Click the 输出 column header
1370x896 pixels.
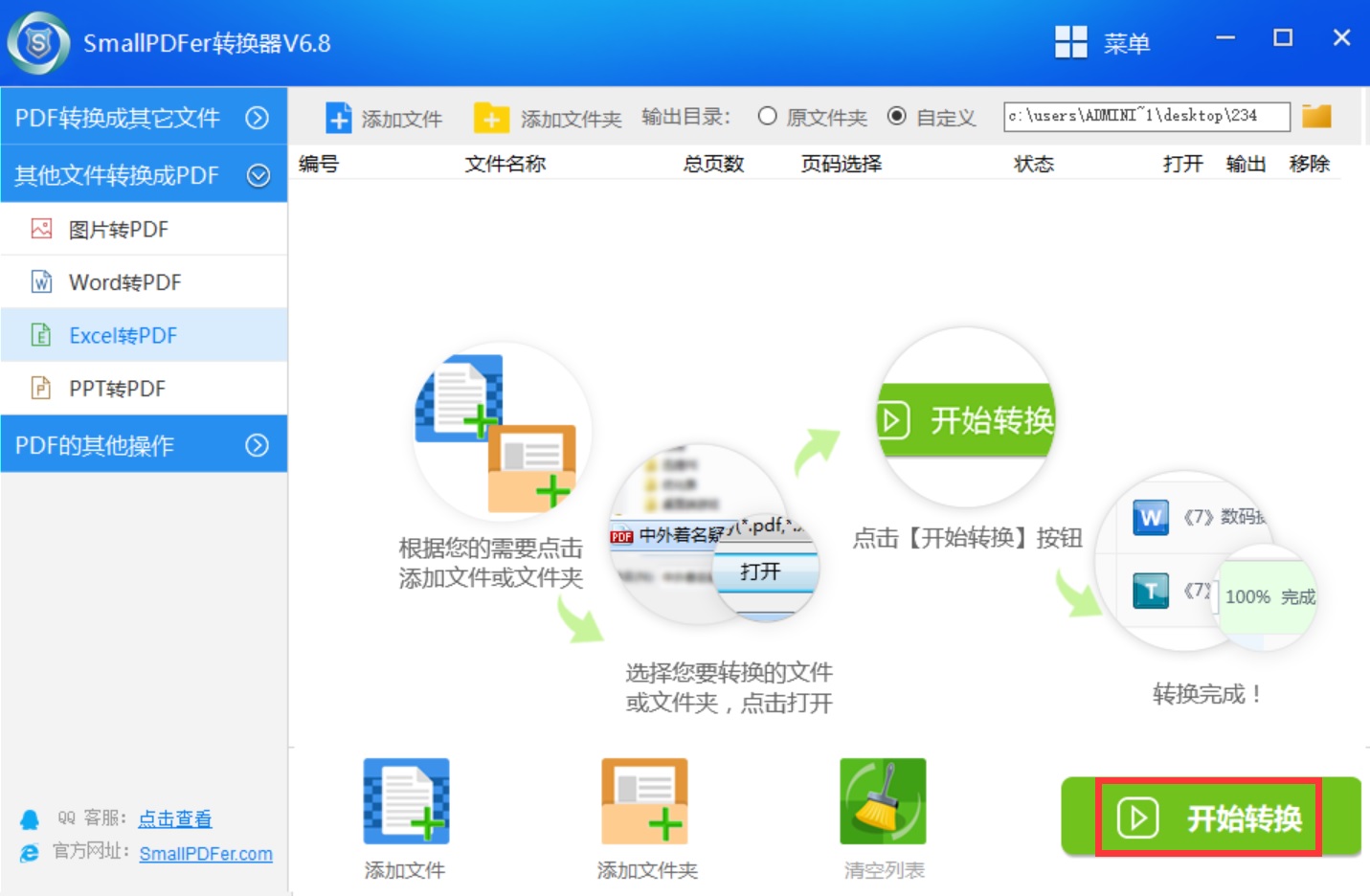point(1246,164)
